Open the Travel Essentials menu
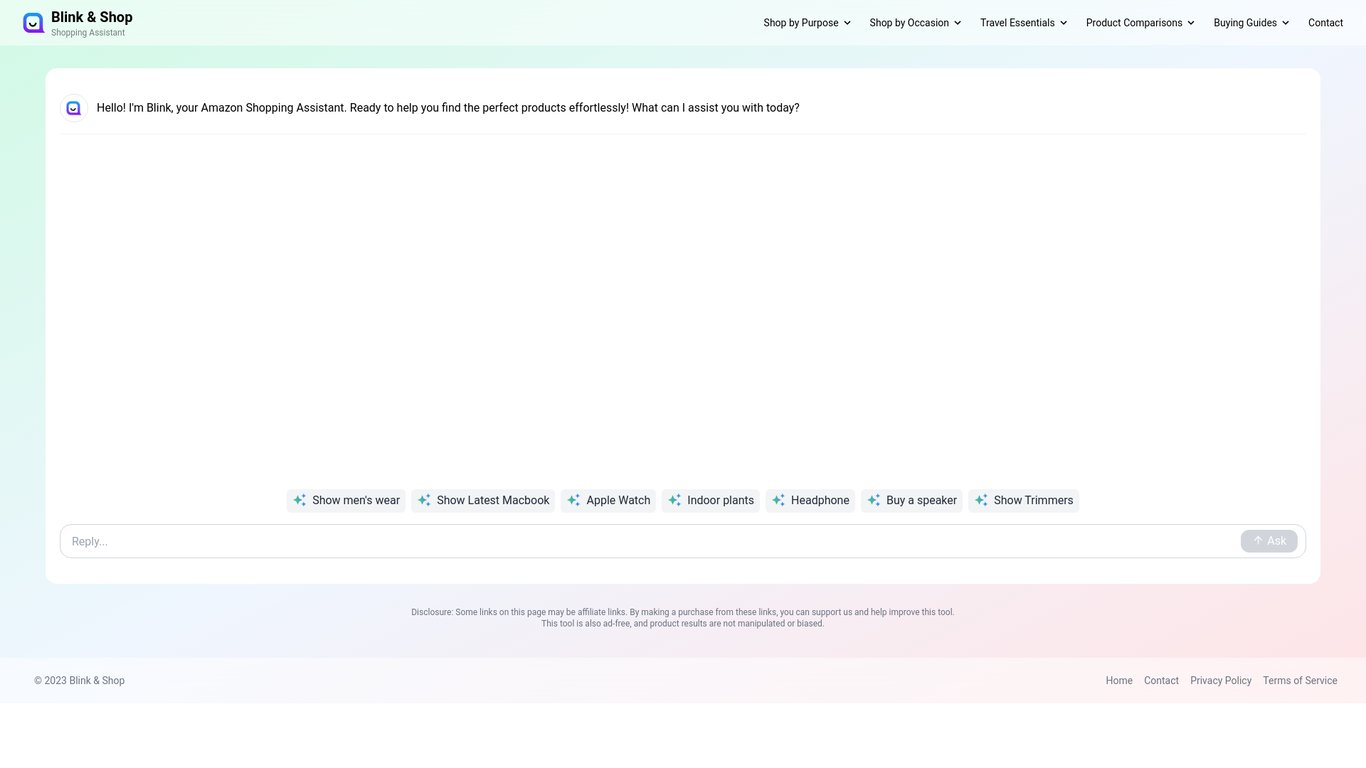 pyautogui.click(x=1024, y=23)
